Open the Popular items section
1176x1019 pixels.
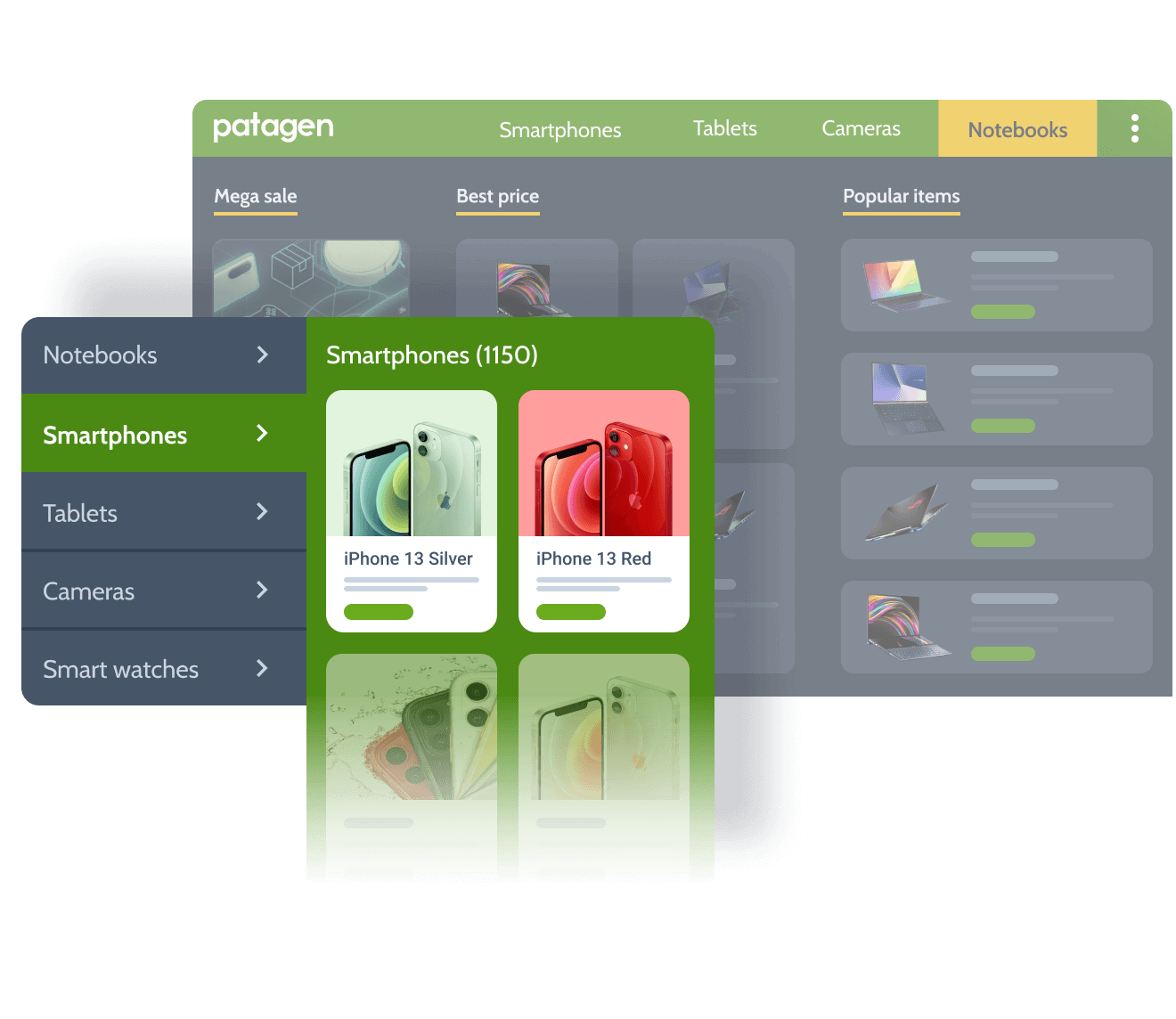click(902, 197)
